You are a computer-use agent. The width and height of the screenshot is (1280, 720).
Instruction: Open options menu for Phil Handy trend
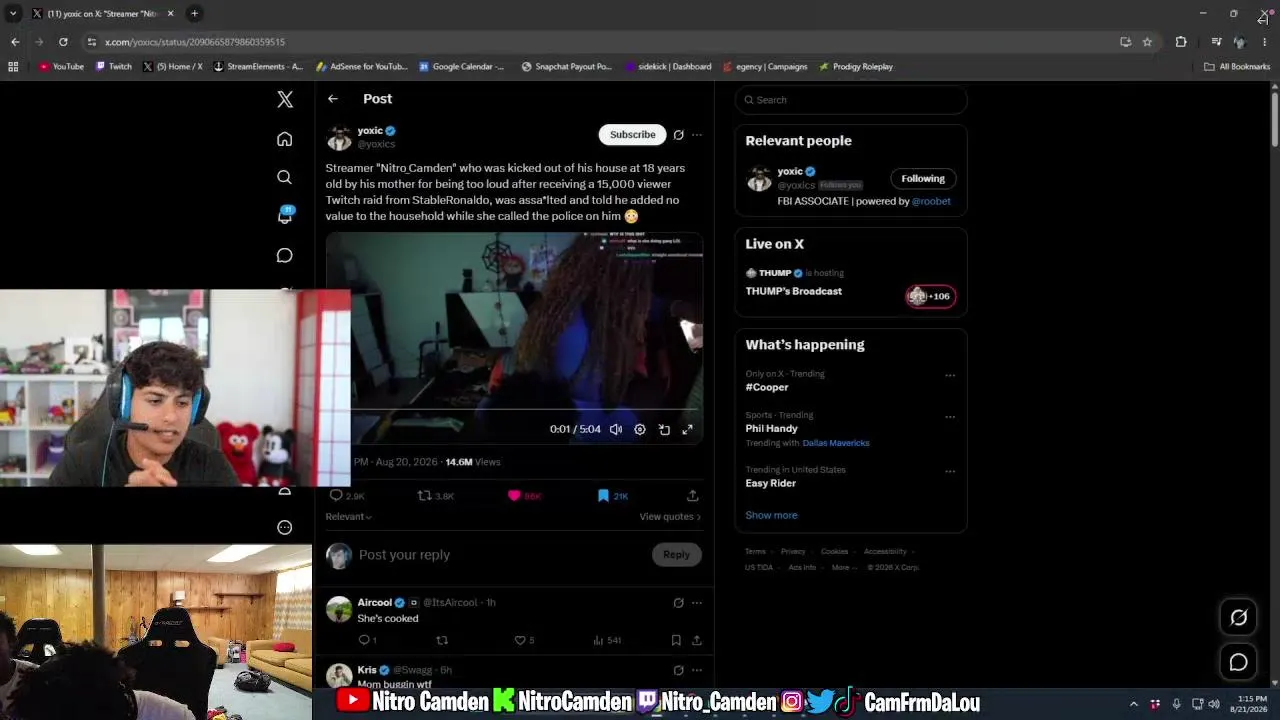950,417
